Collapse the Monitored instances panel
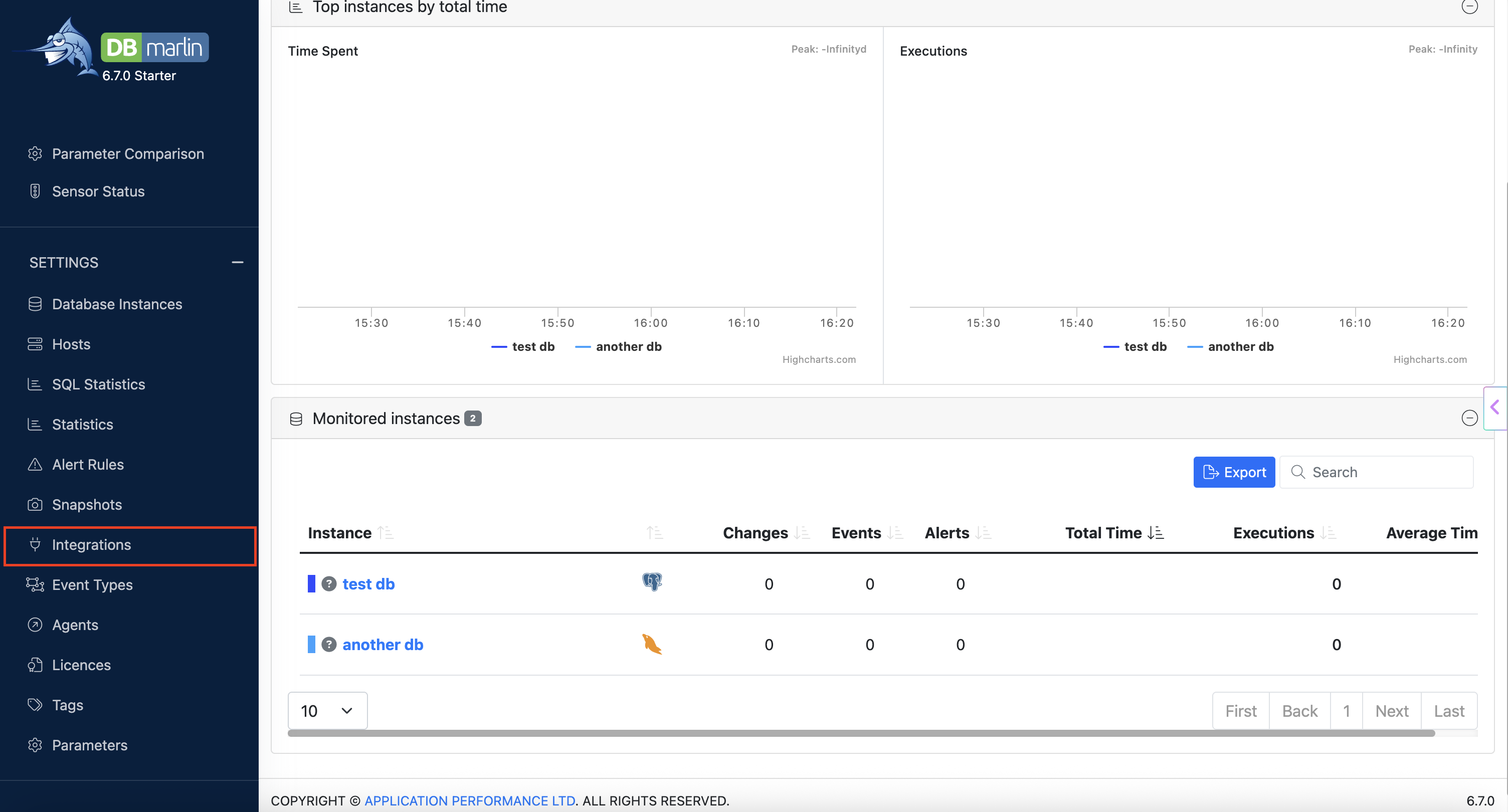 coord(1469,418)
